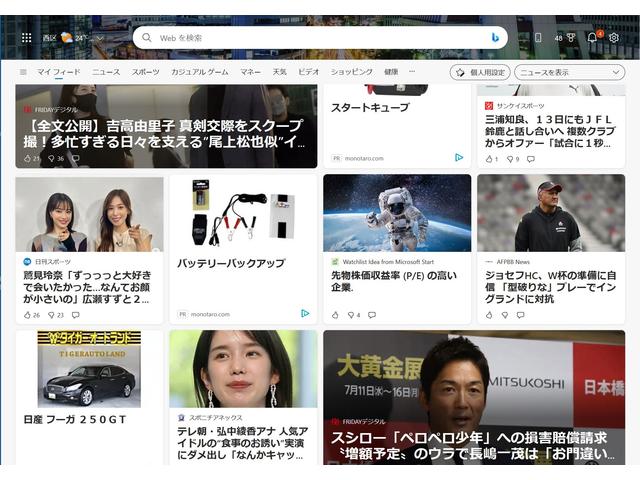Like the ジョセフHC article
This screenshot has height=480, width=640.
[489, 315]
